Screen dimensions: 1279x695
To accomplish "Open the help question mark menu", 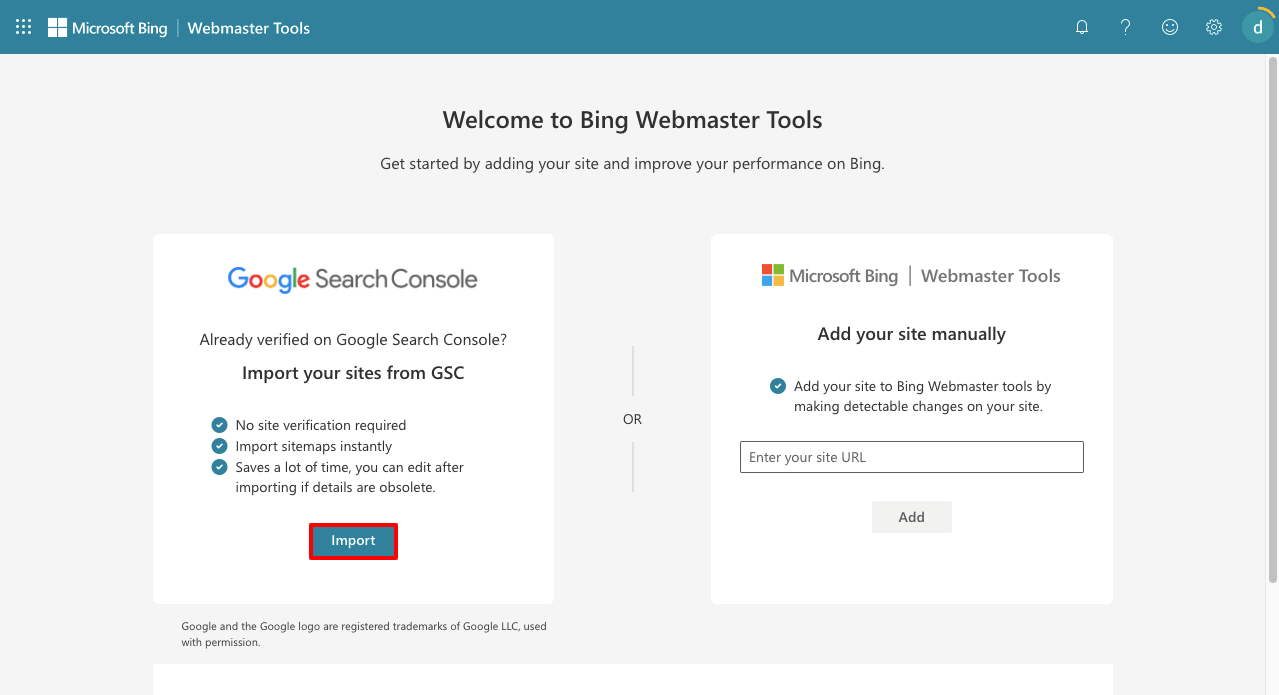I will [x=1126, y=27].
